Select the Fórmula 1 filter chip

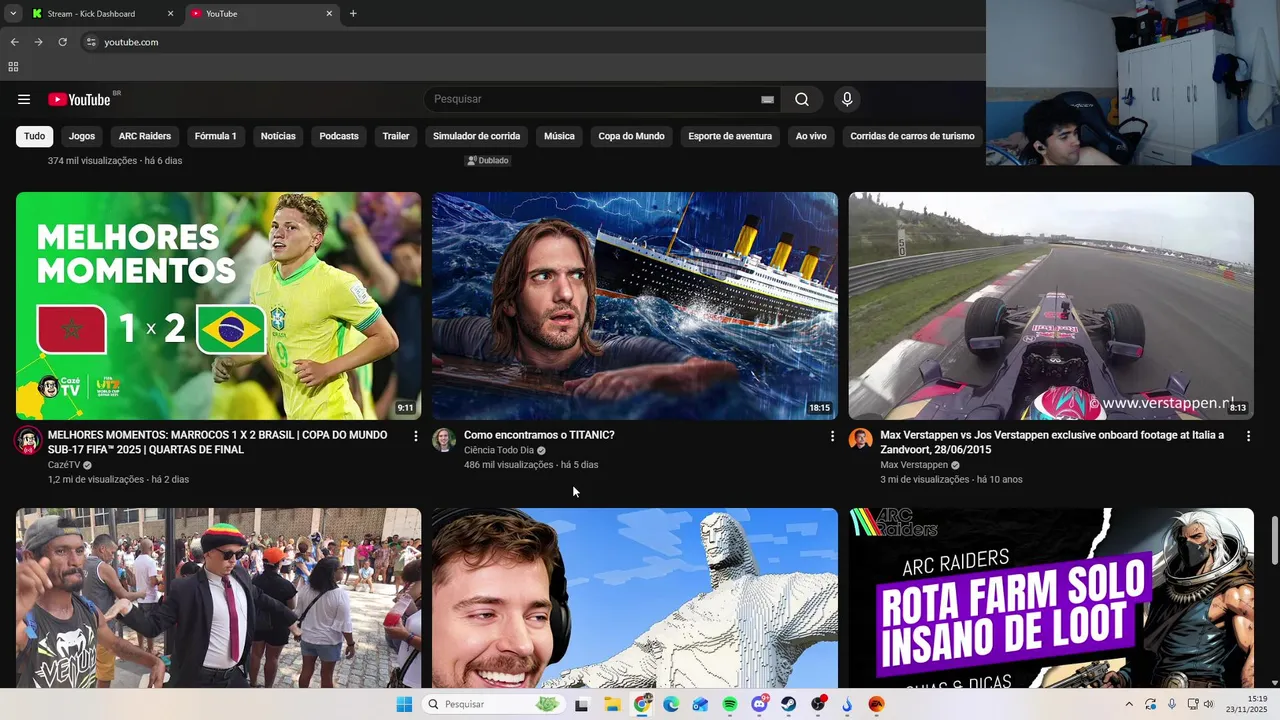tap(215, 136)
